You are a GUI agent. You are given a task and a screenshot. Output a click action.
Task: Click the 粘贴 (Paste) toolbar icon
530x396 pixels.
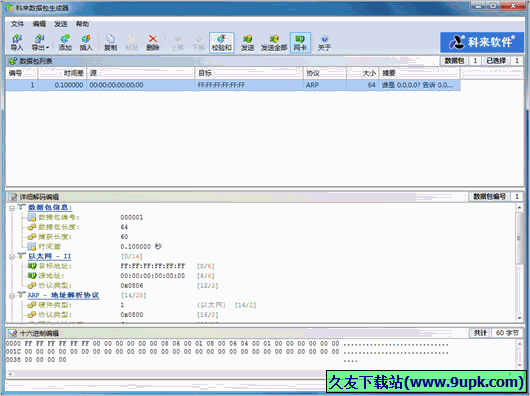(x=132, y=43)
